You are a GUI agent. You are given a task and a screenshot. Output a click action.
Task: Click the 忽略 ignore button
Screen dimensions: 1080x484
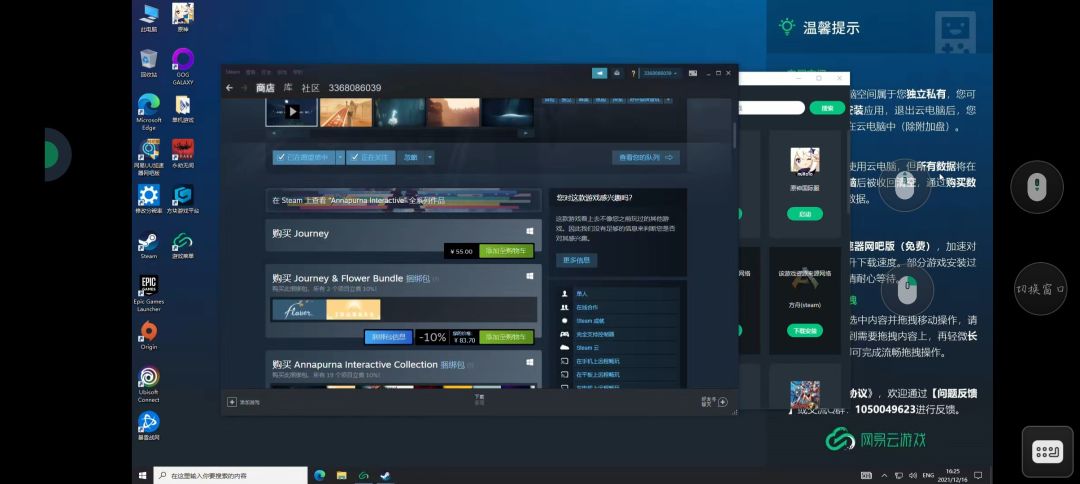click(x=411, y=158)
